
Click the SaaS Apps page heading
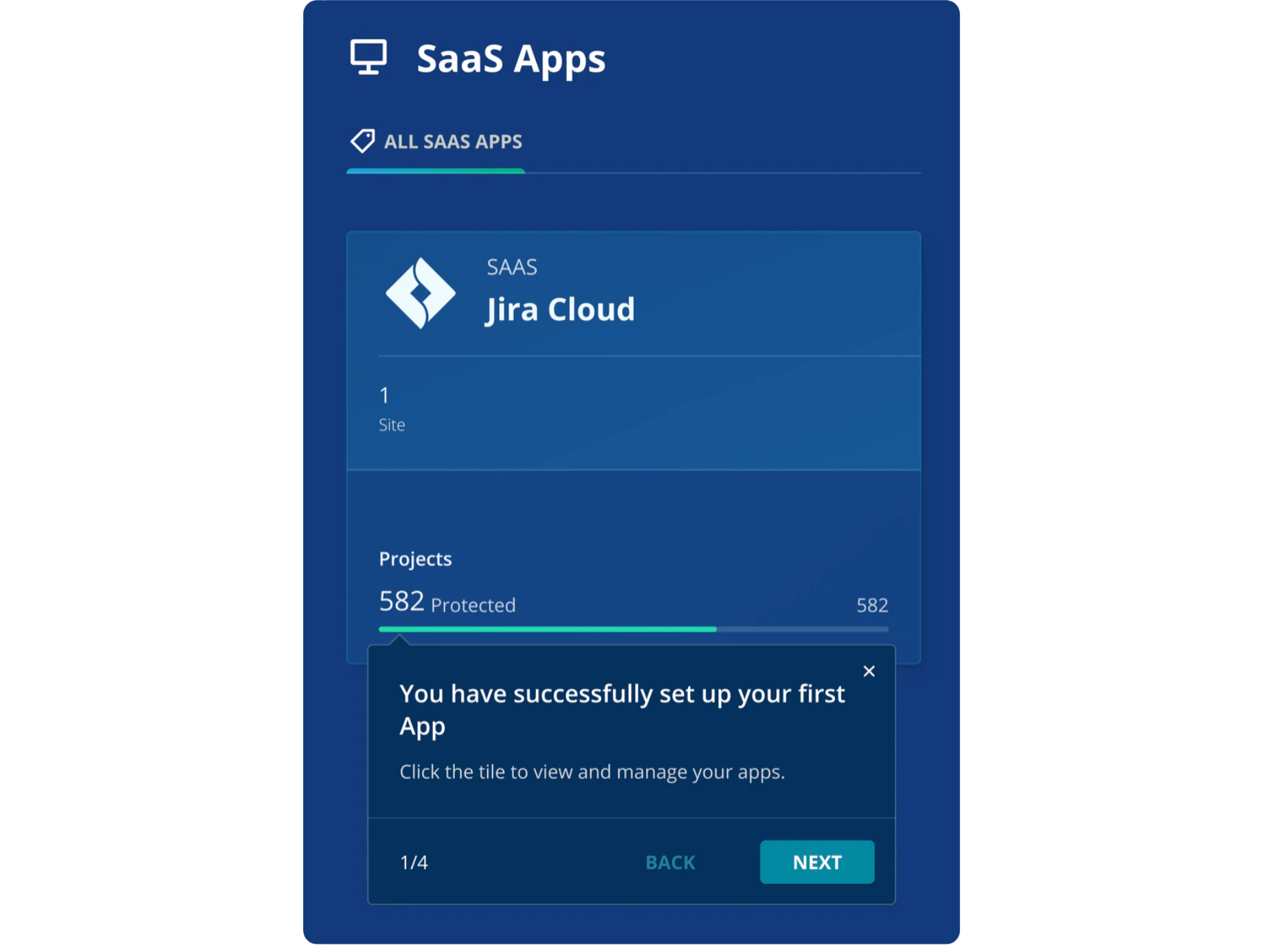click(511, 60)
